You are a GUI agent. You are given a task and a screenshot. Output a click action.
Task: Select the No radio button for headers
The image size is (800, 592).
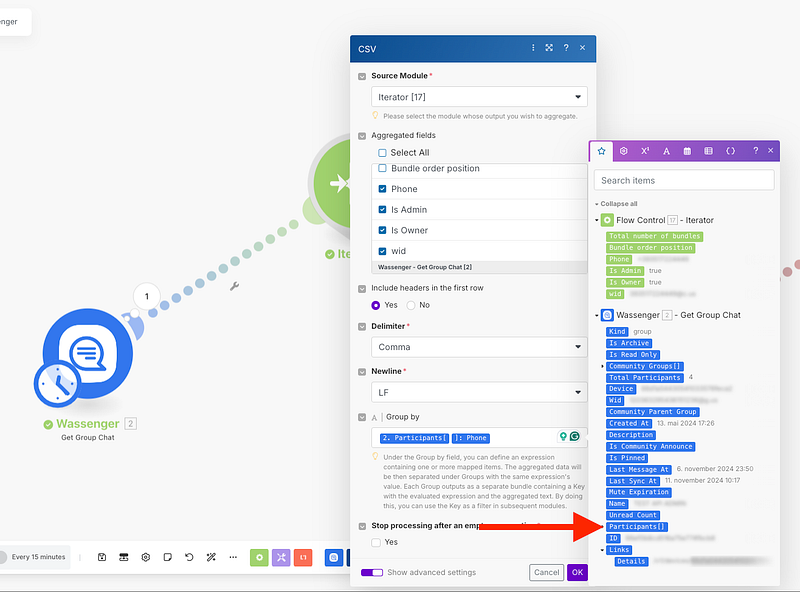pos(410,305)
